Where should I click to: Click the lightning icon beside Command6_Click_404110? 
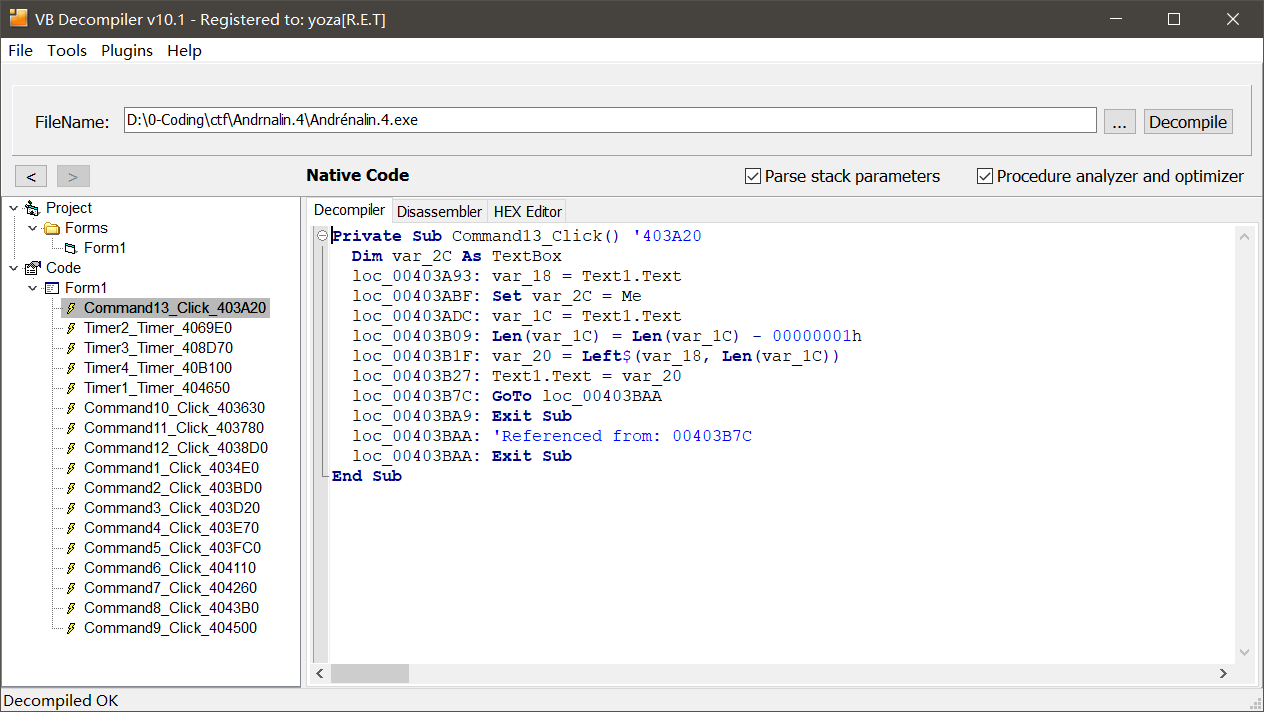point(71,568)
